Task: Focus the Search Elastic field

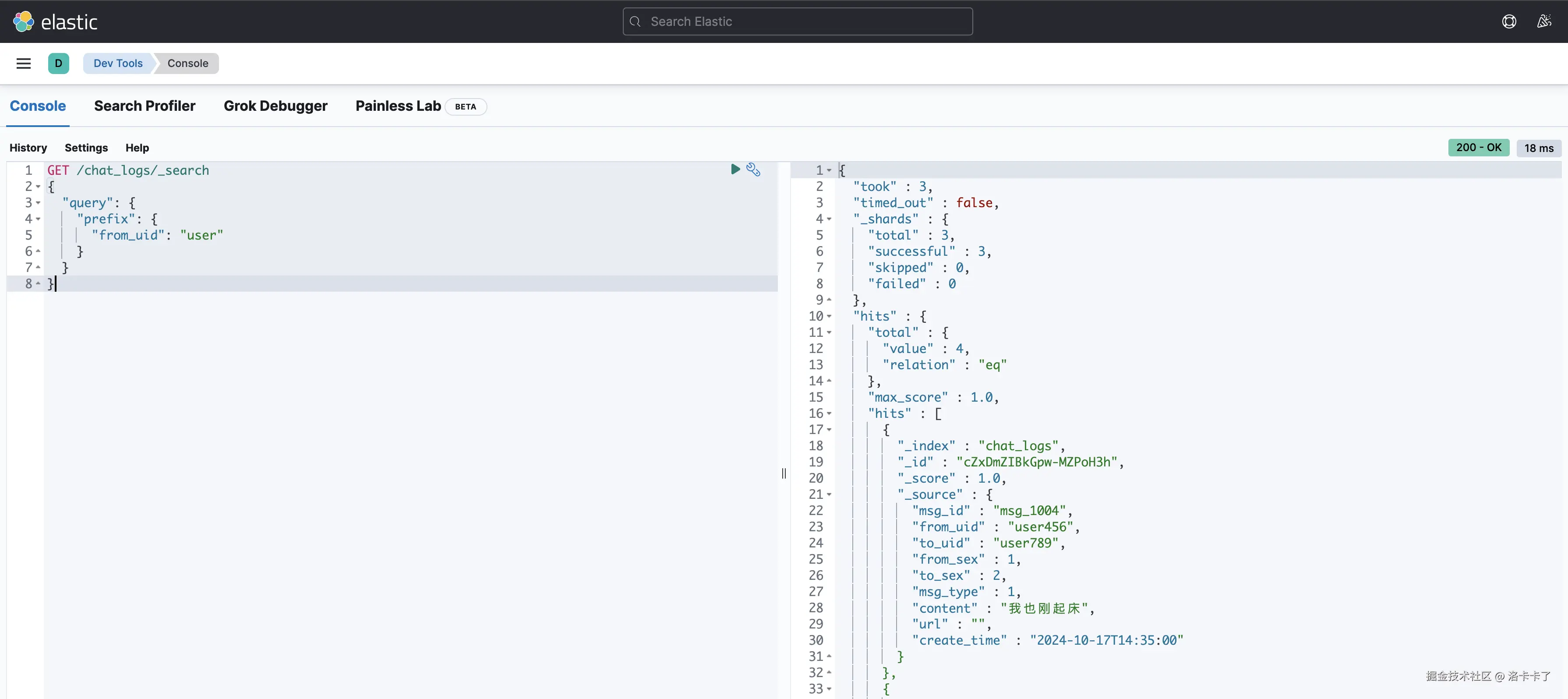Action: [x=798, y=22]
